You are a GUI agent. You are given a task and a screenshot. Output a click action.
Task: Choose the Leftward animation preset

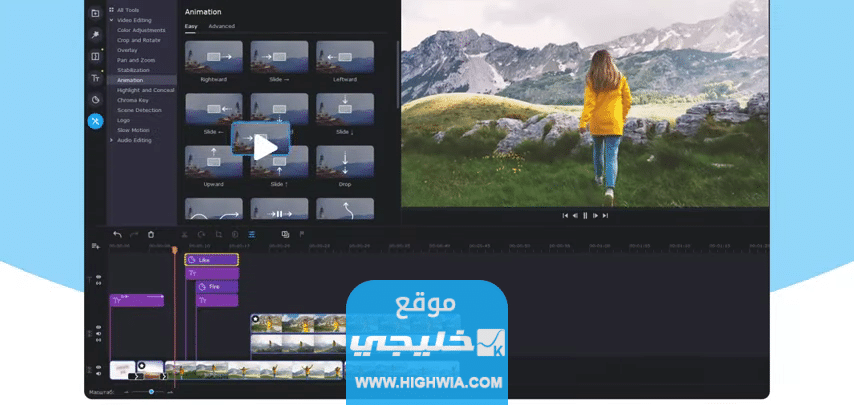[345, 57]
